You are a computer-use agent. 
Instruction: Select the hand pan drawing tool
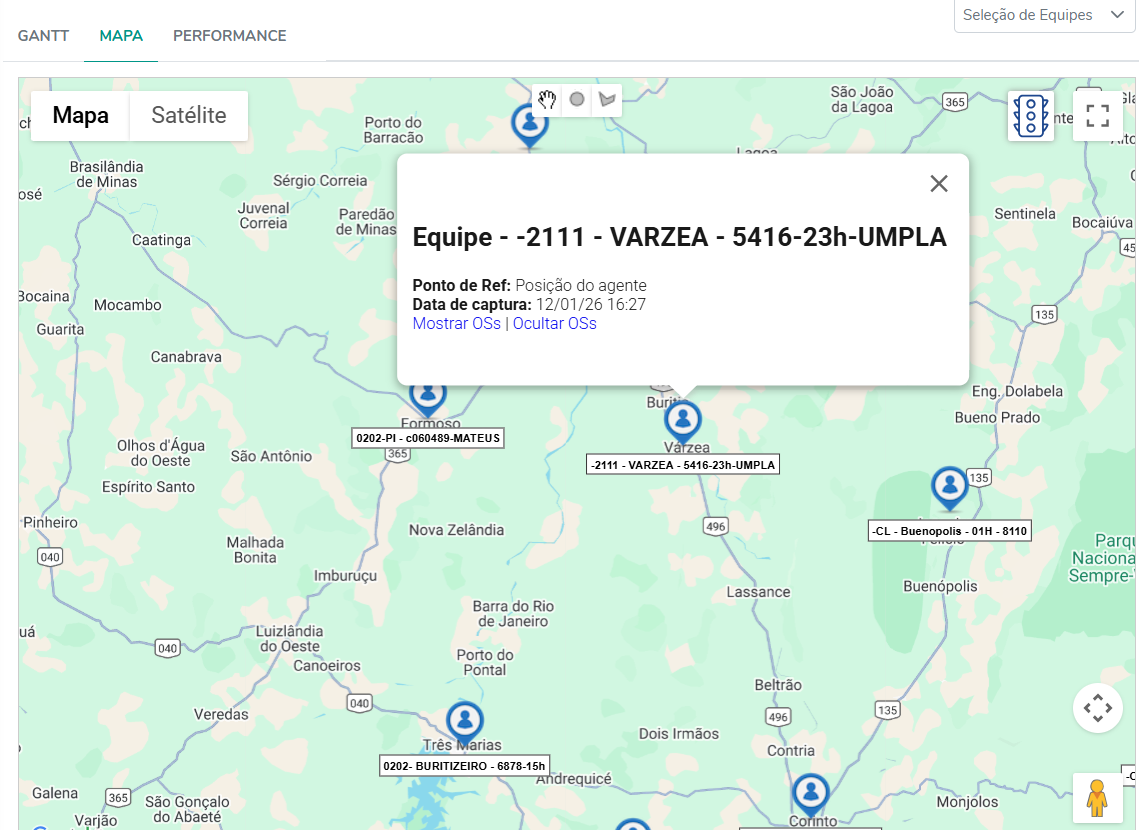[546, 99]
